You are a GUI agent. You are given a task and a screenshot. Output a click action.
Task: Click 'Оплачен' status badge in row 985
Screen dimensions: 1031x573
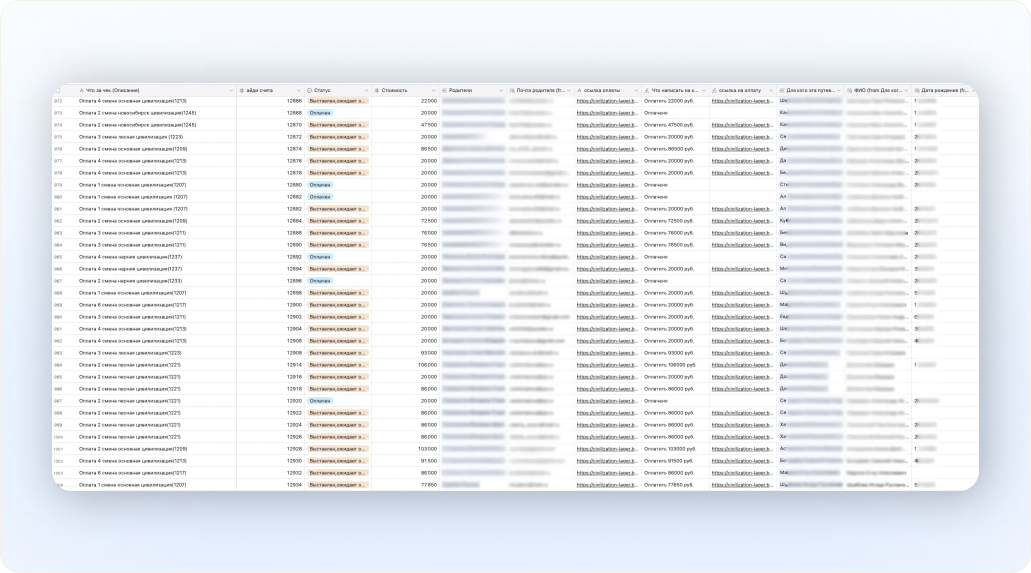[x=320, y=257]
